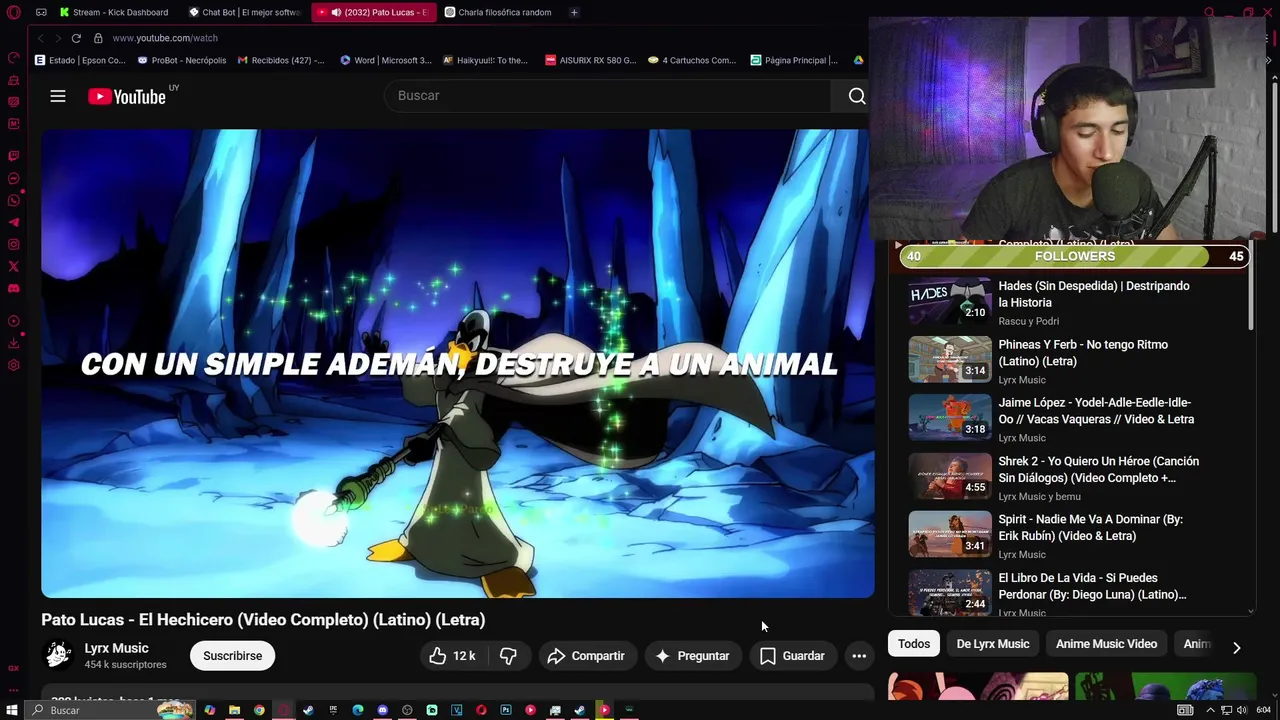Select the De Lyrx Music chip
This screenshot has width=1280, height=720.
[993, 645]
